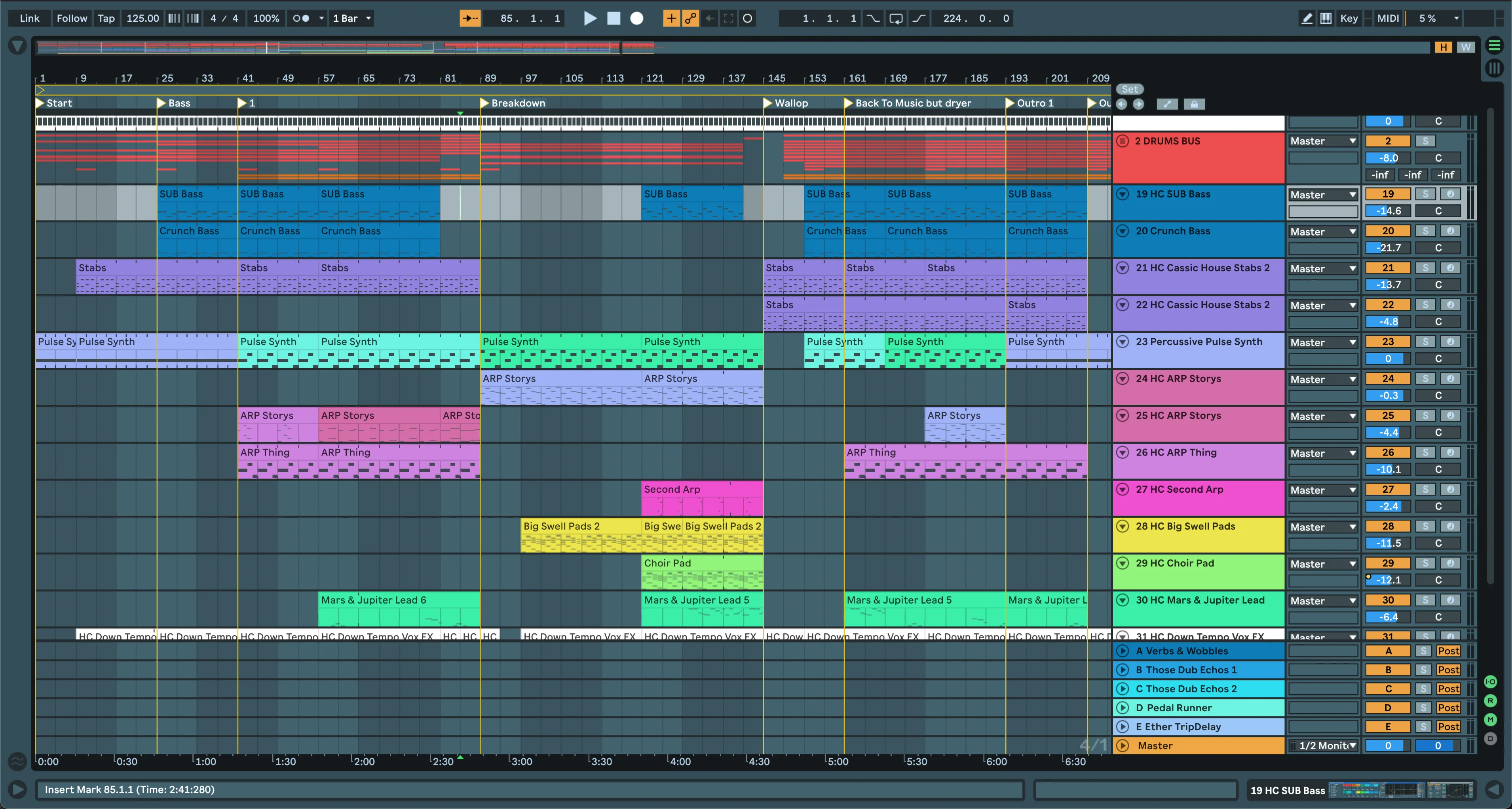The image size is (1512, 809).
Task: Click volume -2.4 on 27 HC Second Arp
Action: (1388, 506)
